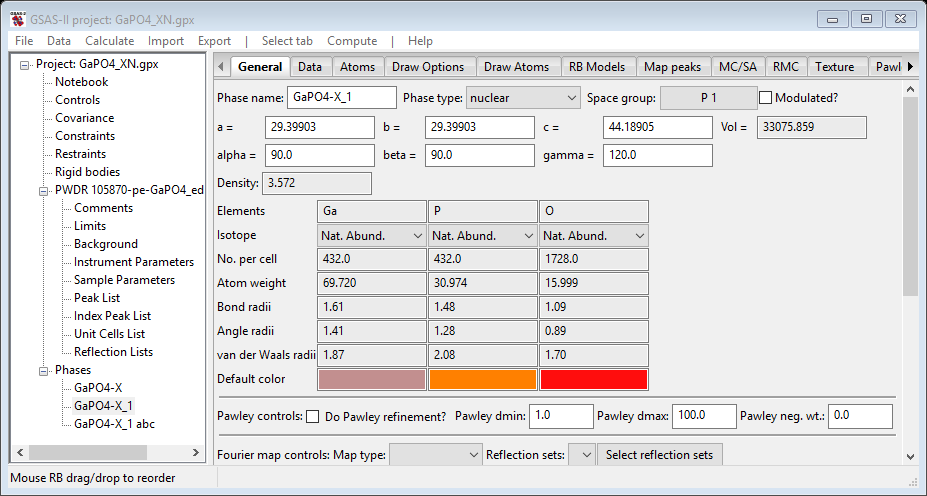The image size is (927, 496).
Task: Select Reflection Lists tree item
Action: [114, 352]
